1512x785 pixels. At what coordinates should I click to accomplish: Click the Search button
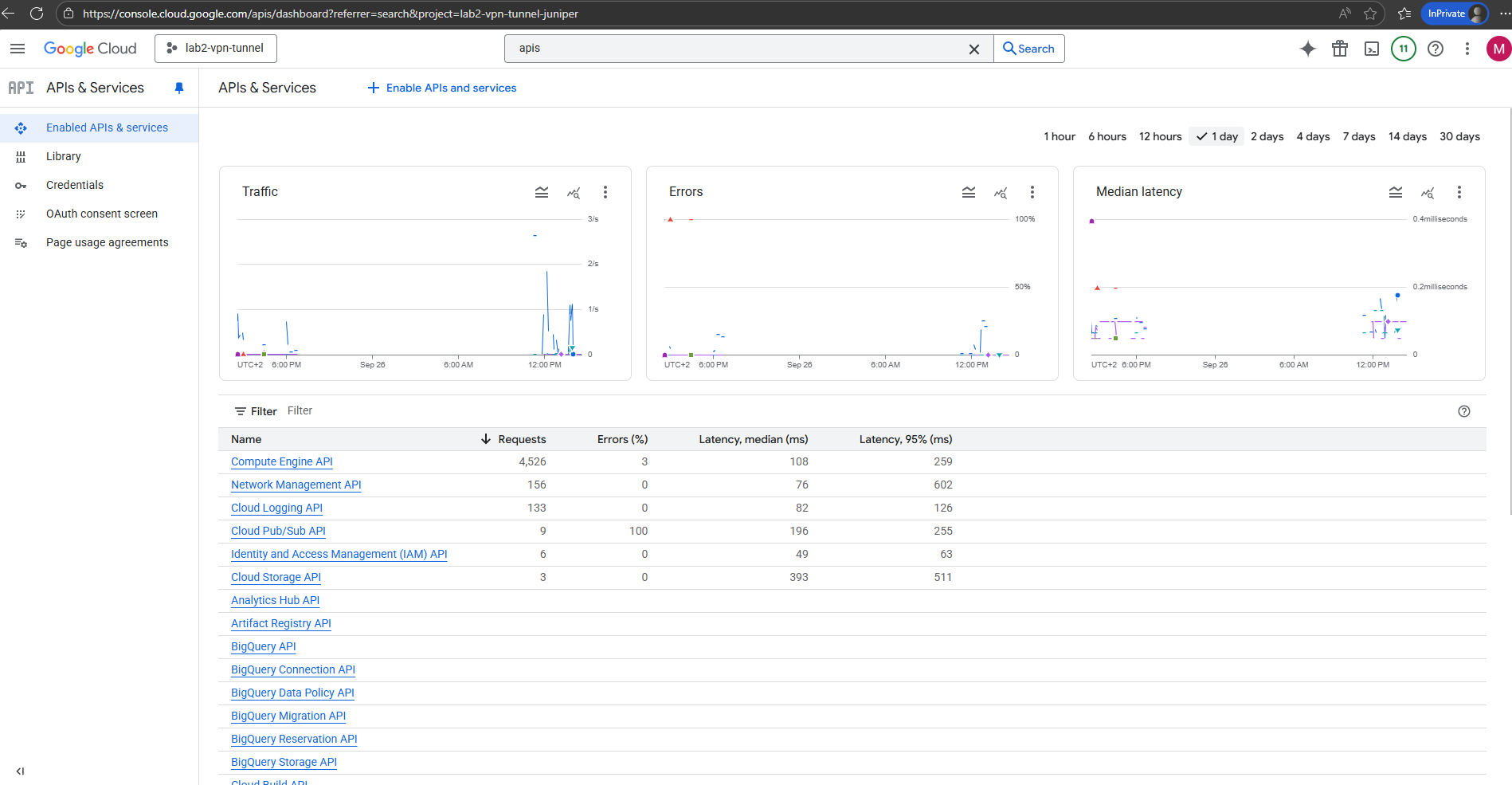[x=1028, y=49]
